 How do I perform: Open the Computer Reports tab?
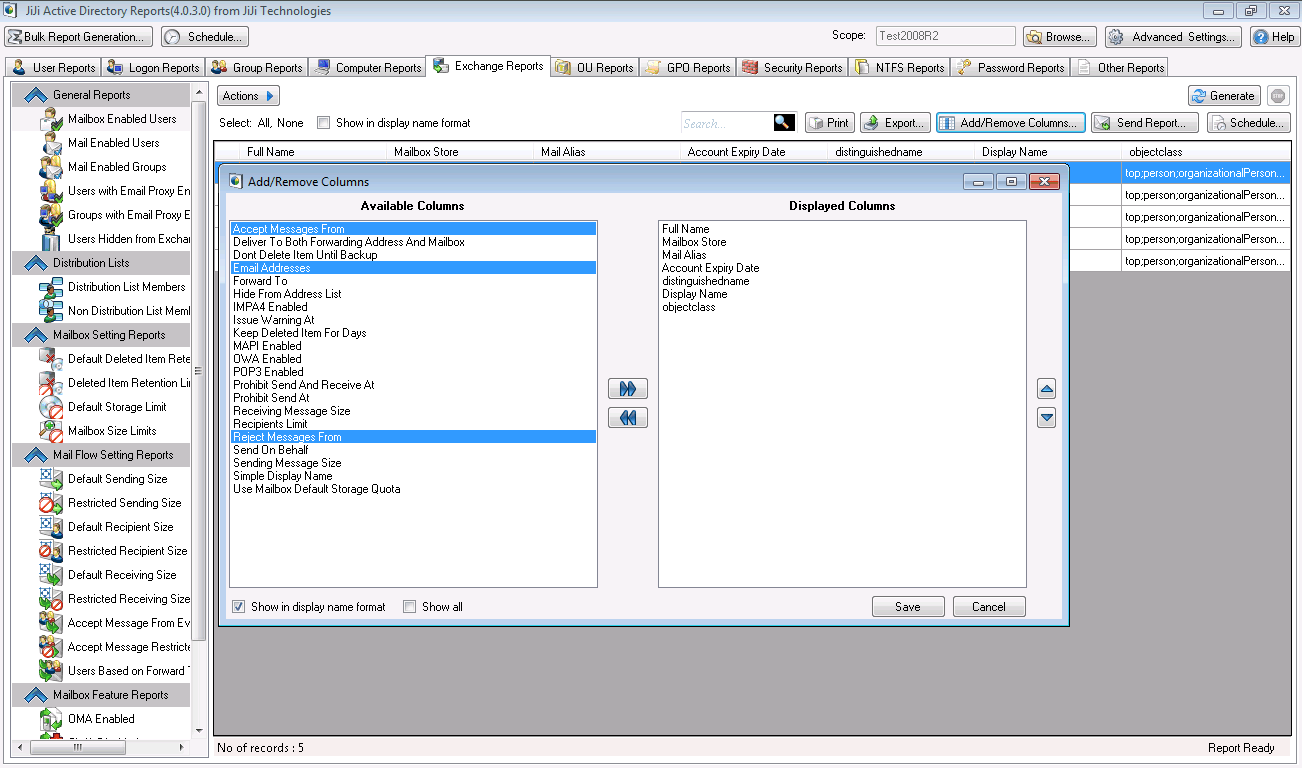(367, 68)
